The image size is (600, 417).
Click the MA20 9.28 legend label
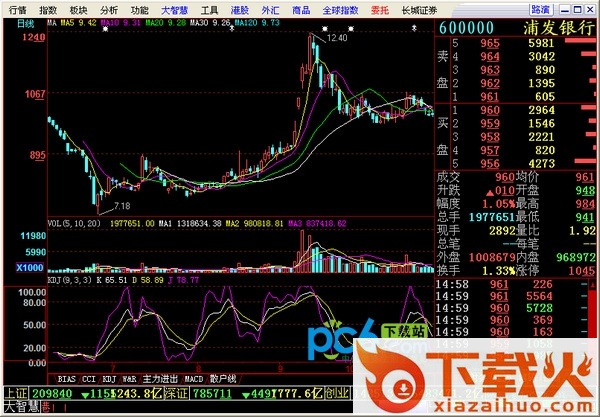pyautogui.click(x=166, y=23)
